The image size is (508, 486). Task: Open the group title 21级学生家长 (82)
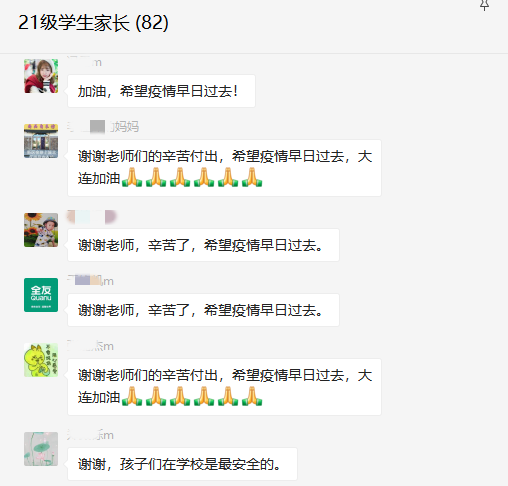tap(93, 23)
